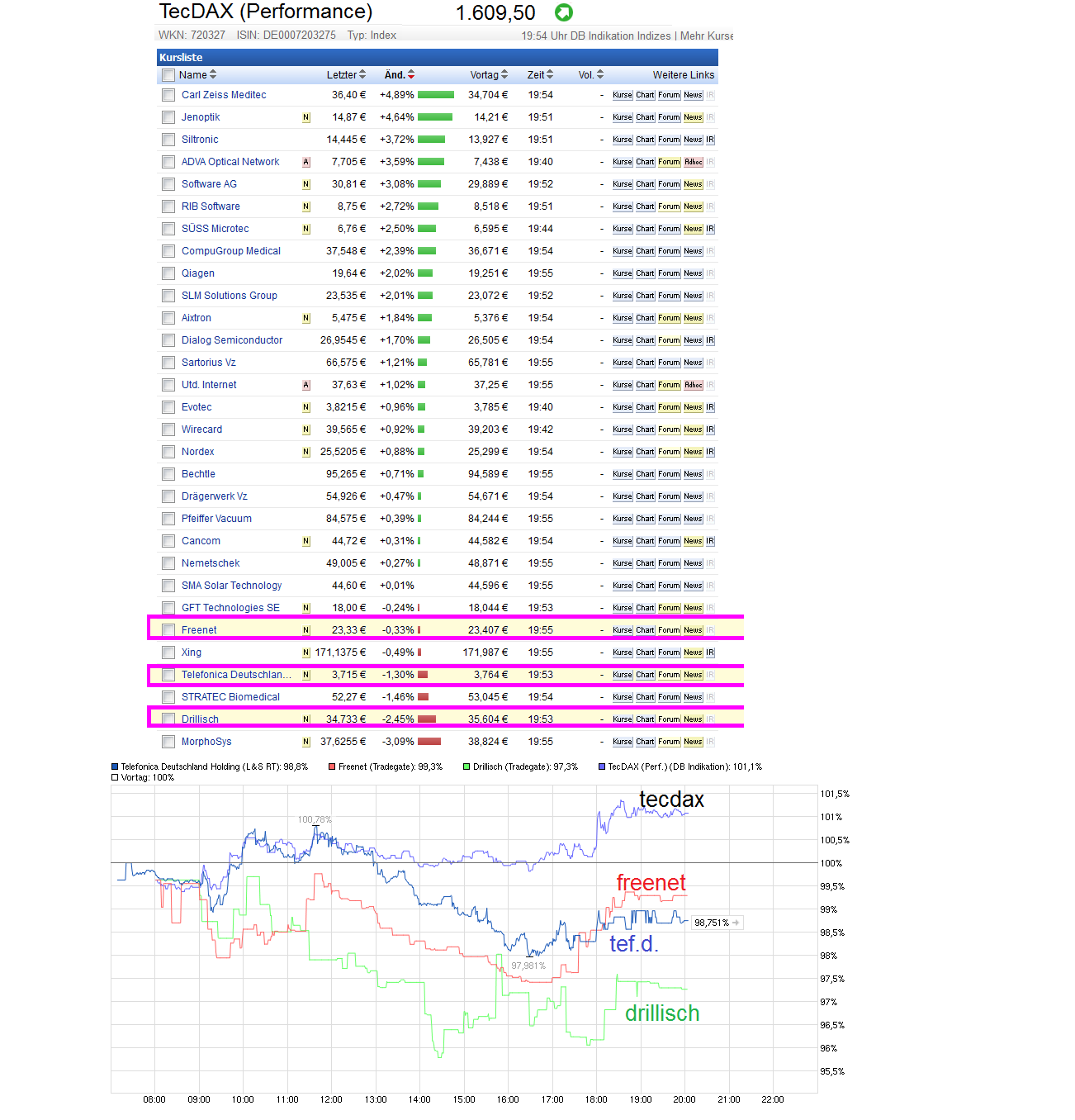Click the green arrow icon beside 1.609,50

pyautogui.click(x=564, y=12)
